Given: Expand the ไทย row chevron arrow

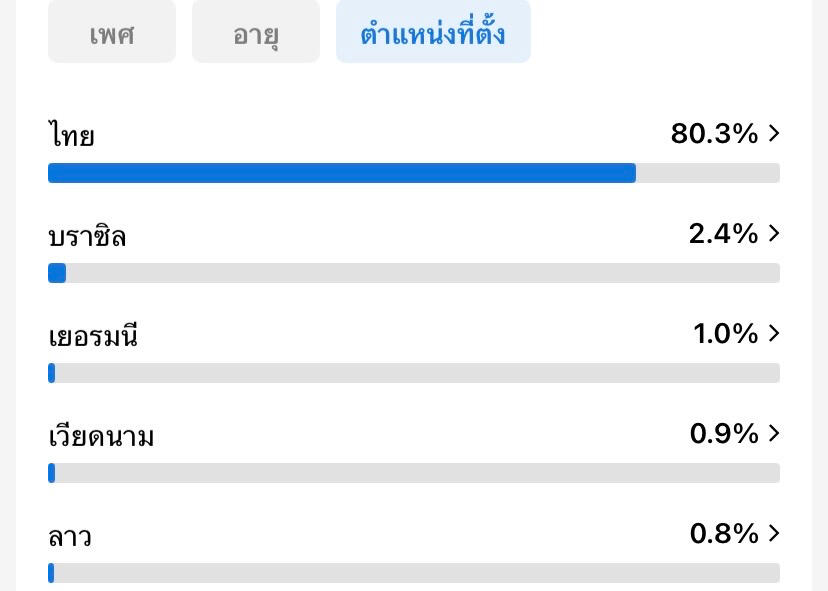Looking at the screenshot, I should tap(773, 133).
